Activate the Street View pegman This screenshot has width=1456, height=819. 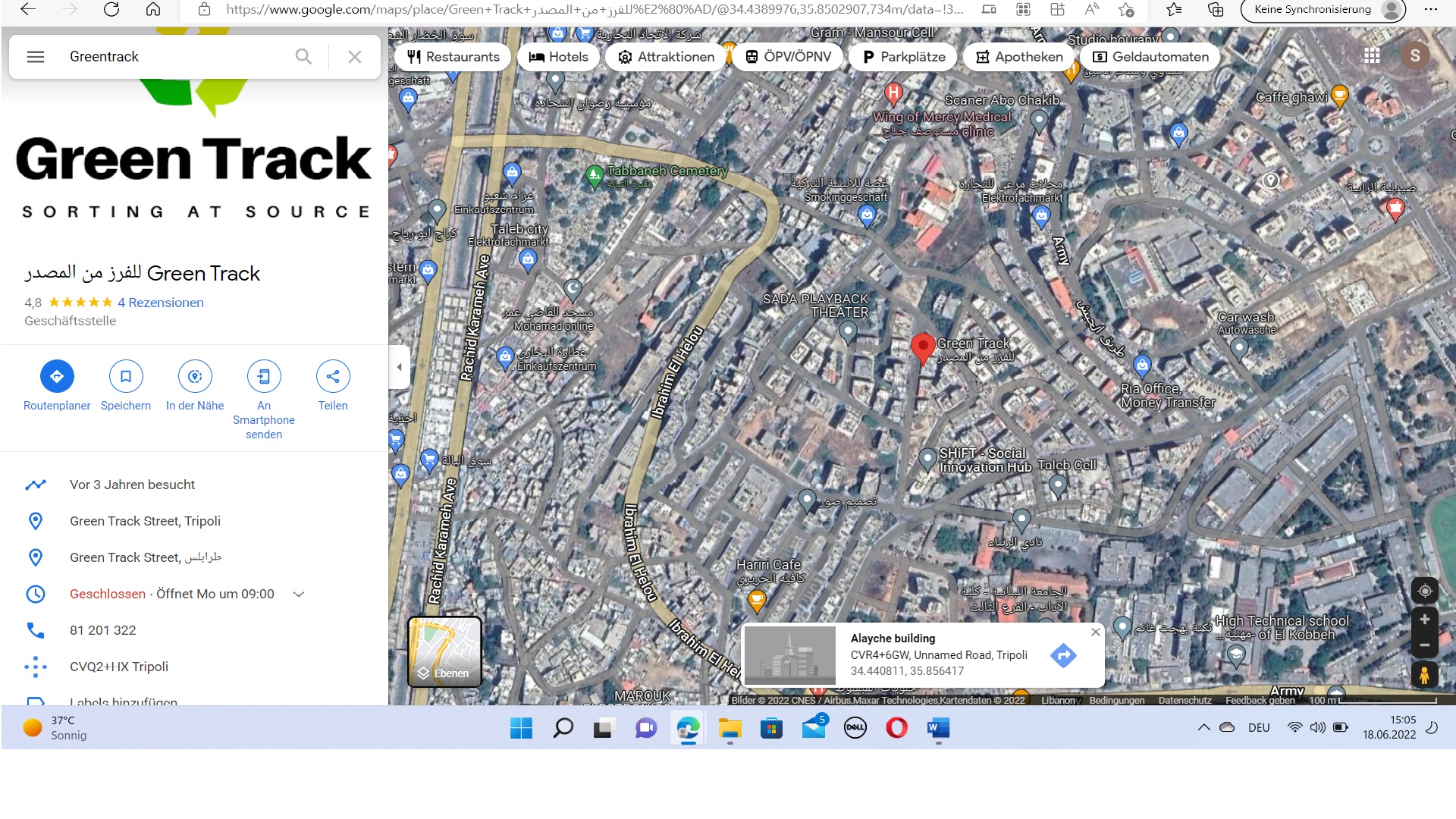pyautogui.click(x=1425, y=674)
